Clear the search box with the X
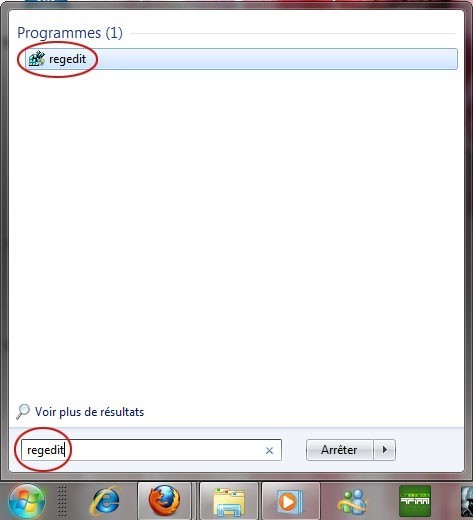This screenshot has width=473, height=520. coord(269,451)
